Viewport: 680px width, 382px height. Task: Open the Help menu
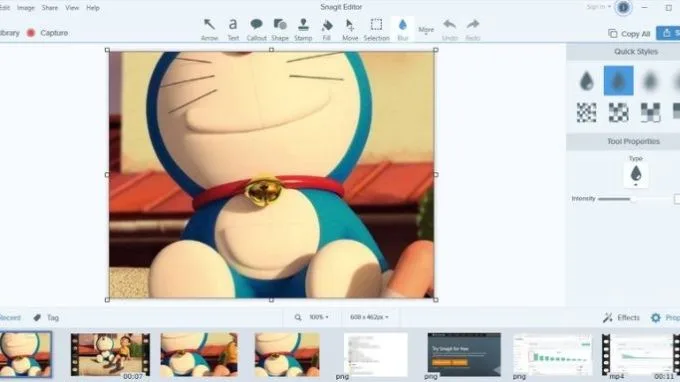click(x=93, y=8)
